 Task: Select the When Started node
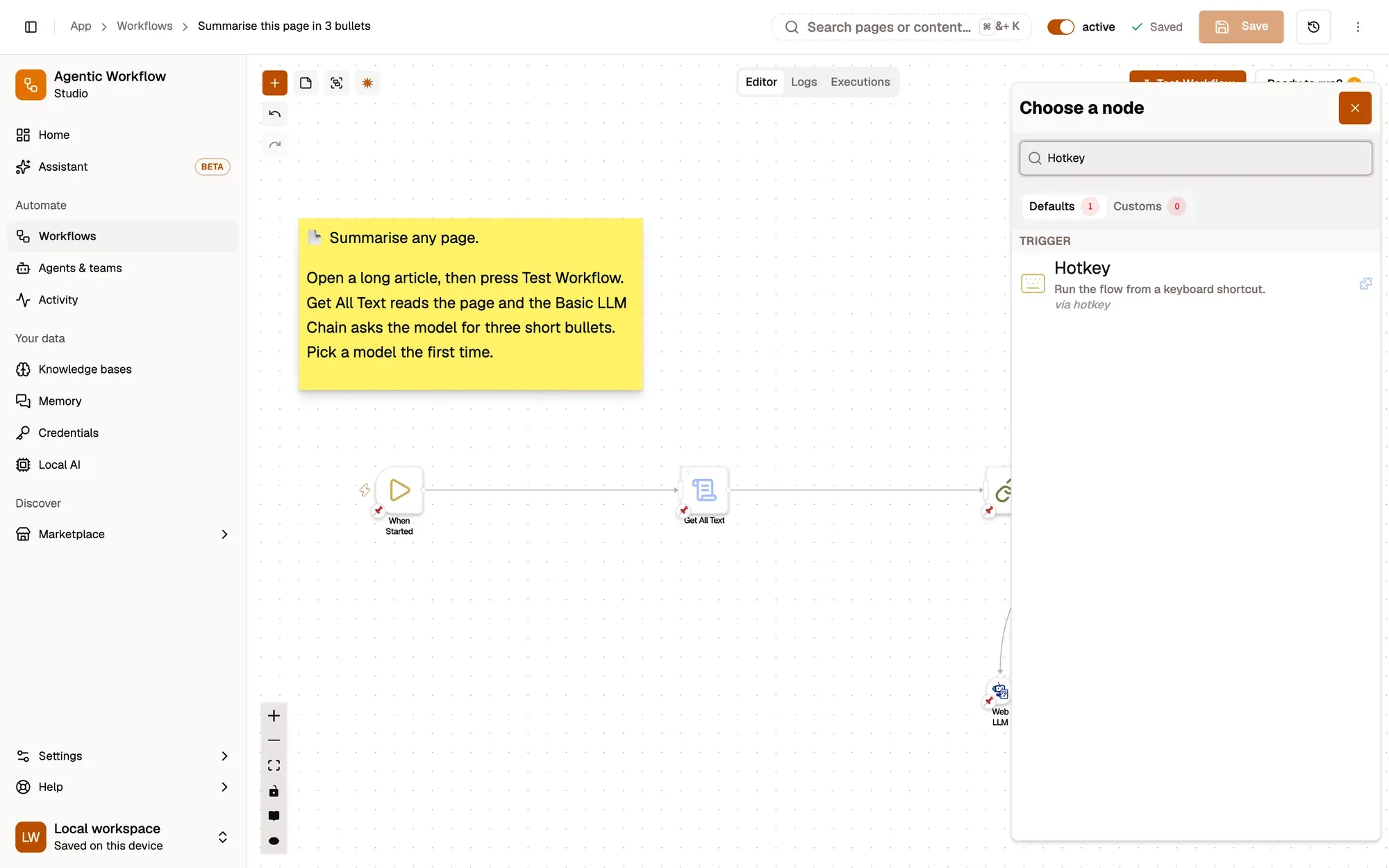[x=399, y=490]
